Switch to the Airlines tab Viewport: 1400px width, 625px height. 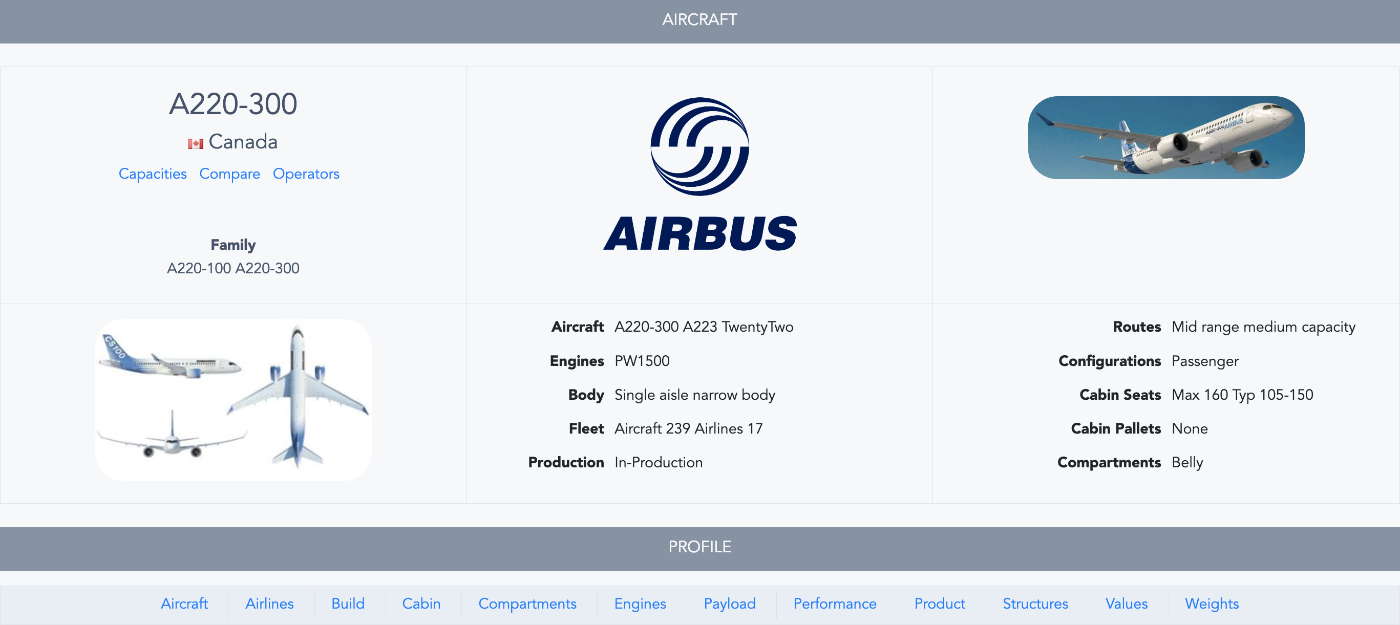(269, 604)
